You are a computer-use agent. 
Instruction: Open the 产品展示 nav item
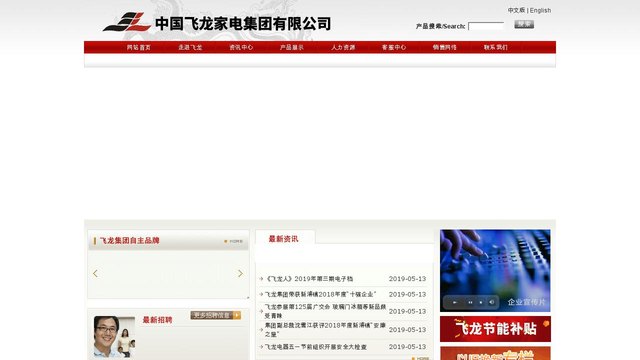(292, 47)
